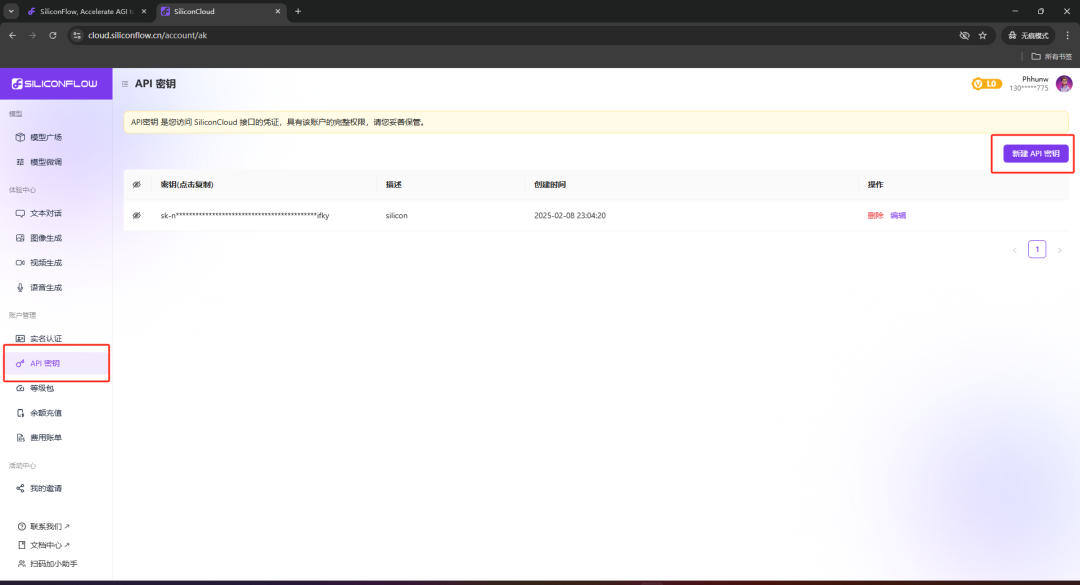Toggle eye icon in table header
Image resolution: width=1080 pixels, height=585 pixels.
pyautogui.click(x=136, y=185)
